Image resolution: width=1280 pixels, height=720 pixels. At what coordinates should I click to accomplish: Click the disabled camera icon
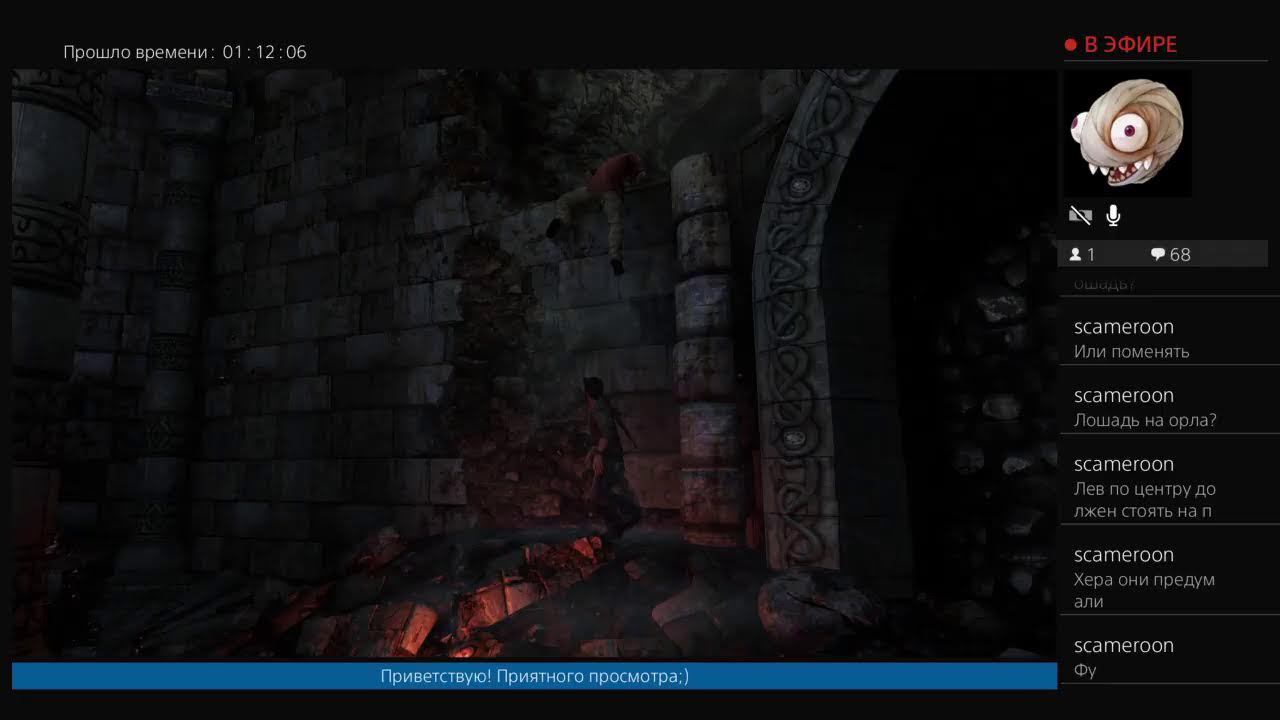[x=1079, y=215]
